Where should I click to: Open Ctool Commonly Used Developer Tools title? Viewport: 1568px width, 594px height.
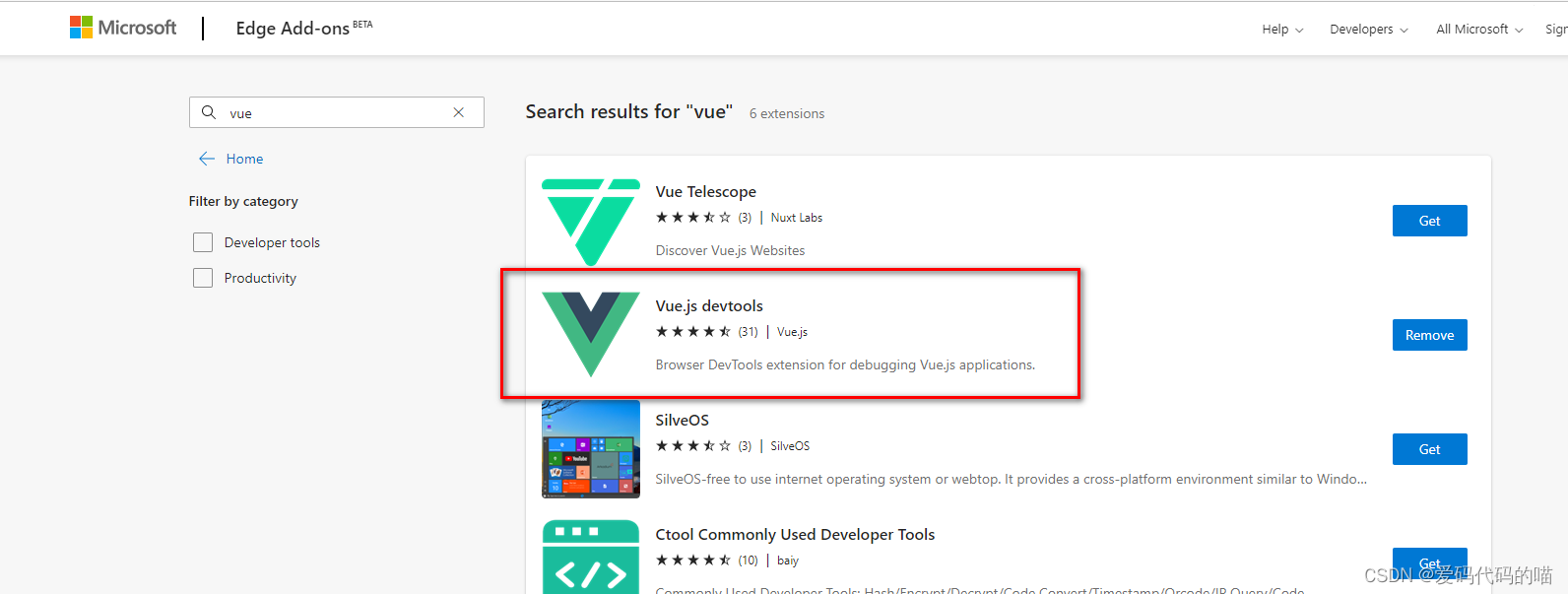[x=795, y=534]
